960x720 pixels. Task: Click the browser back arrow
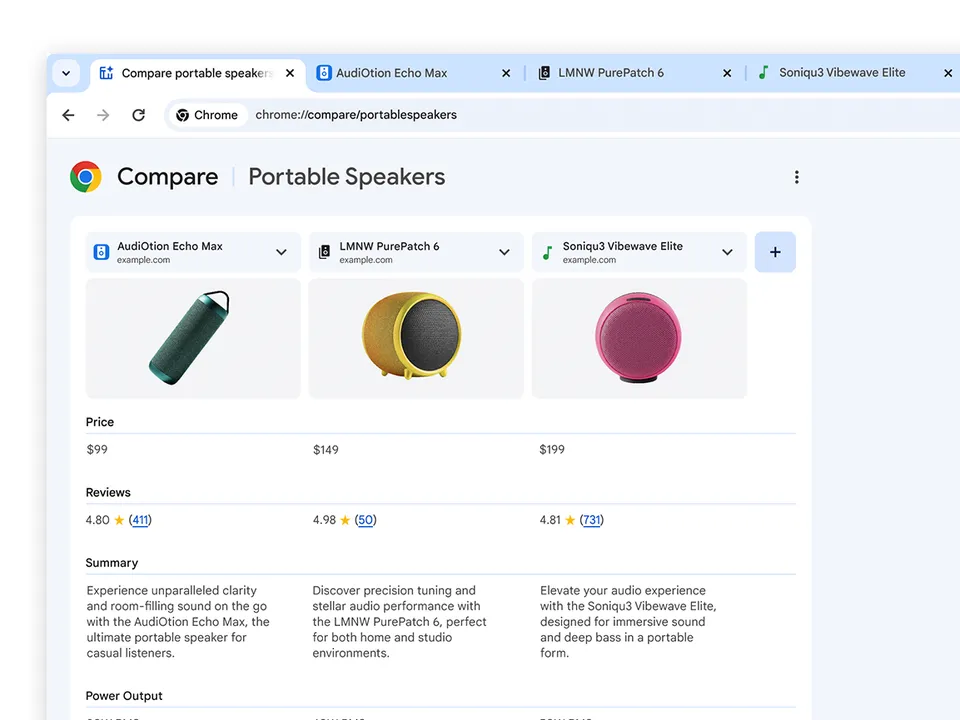click(68, 115)
